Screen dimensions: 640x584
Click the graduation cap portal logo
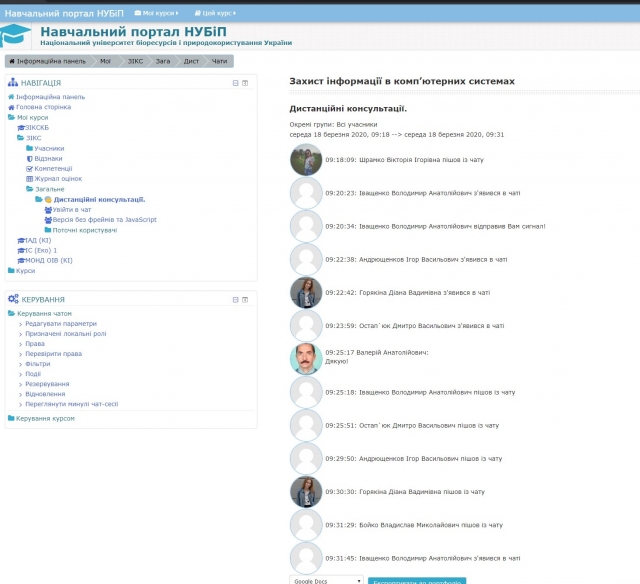tap(15, 35)
